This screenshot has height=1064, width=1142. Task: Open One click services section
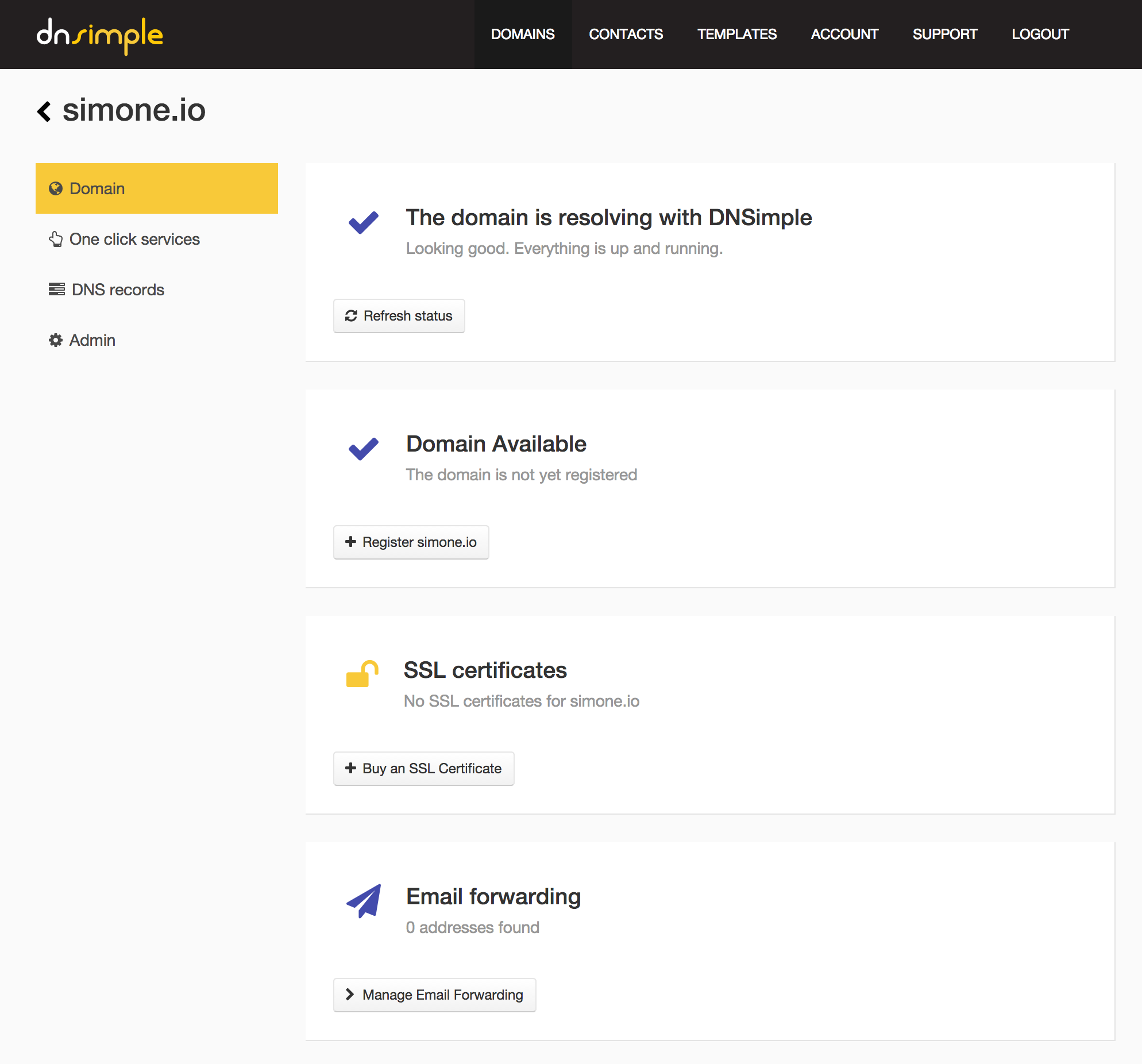(157, 239)
